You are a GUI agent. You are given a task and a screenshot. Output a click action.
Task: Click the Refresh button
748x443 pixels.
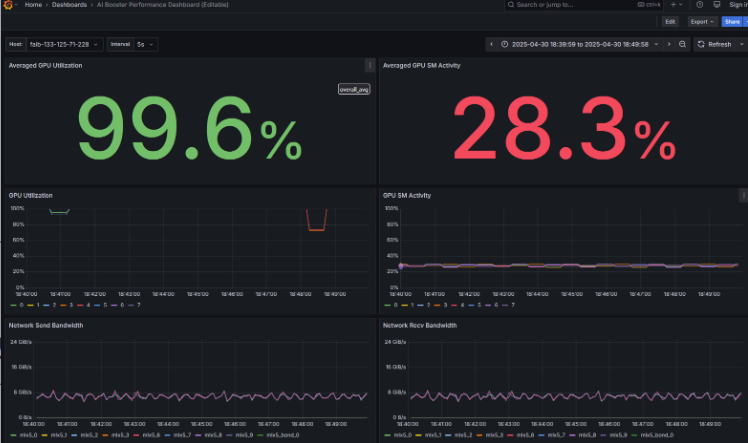[x=715, y=44]
